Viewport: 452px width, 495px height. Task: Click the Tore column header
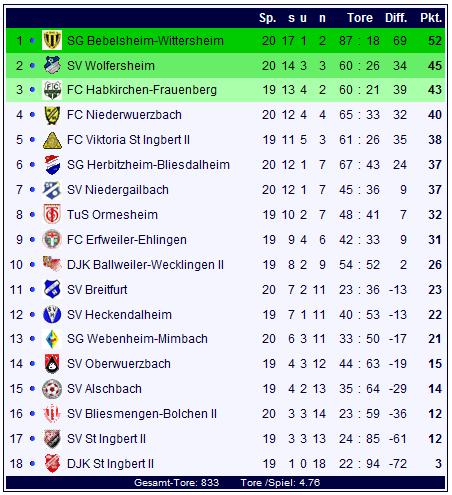point(360,18)
